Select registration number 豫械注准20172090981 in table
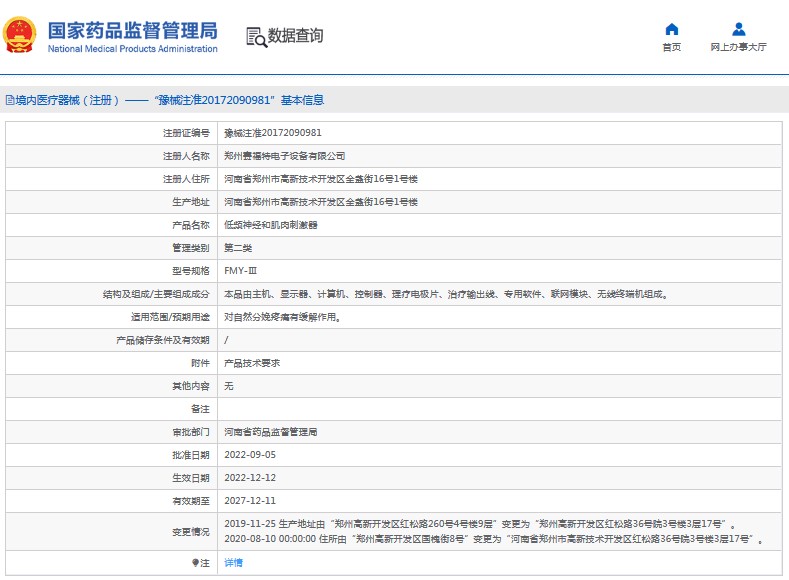Screen dimensions: 789x580 point(272,132)
